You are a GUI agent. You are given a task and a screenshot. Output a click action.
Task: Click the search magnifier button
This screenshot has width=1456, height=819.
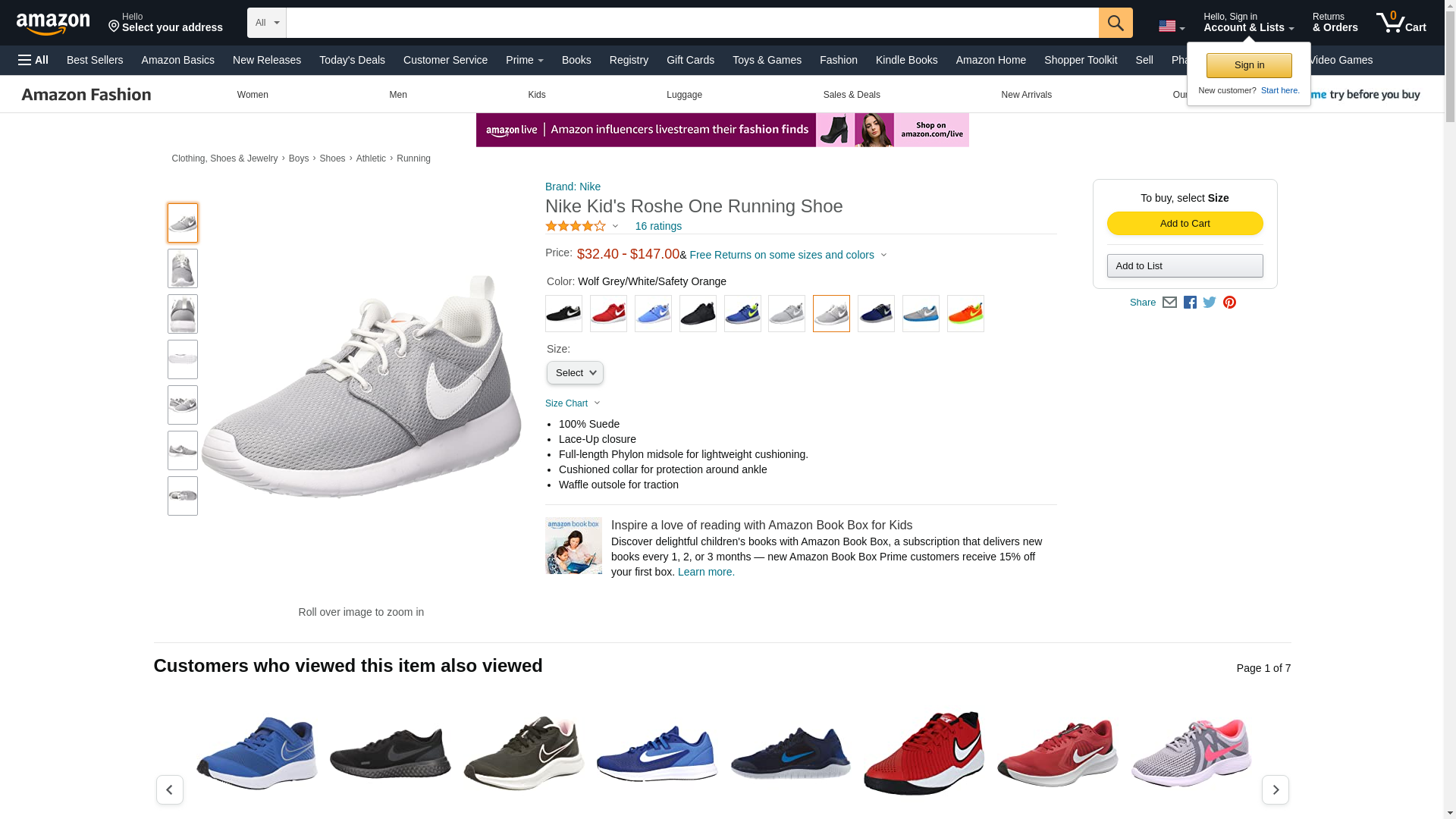[x=1115, y=23]
